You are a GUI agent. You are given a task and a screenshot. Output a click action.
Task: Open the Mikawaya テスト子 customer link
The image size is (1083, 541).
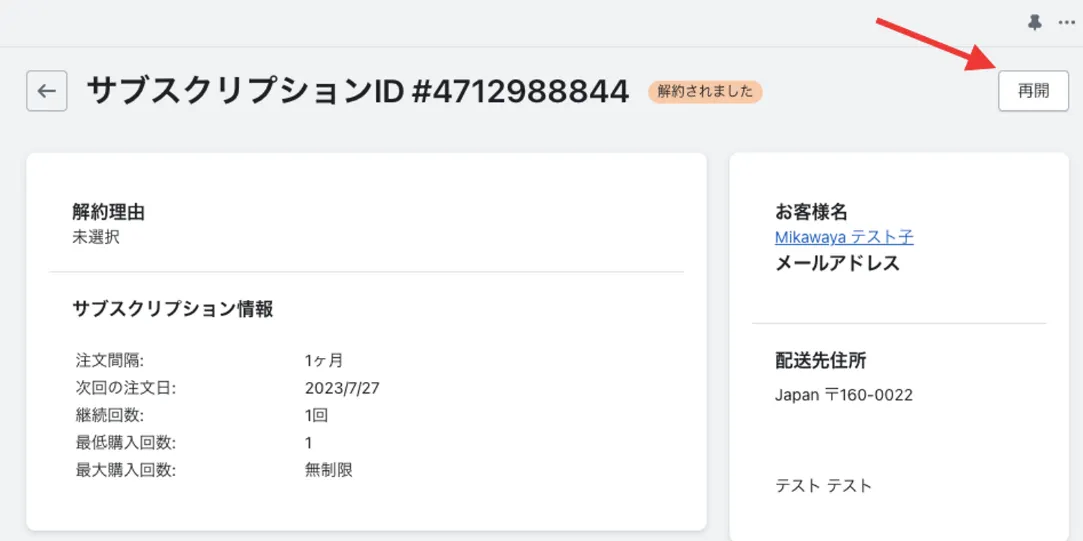pyautogui.click(x=844, y=237)
